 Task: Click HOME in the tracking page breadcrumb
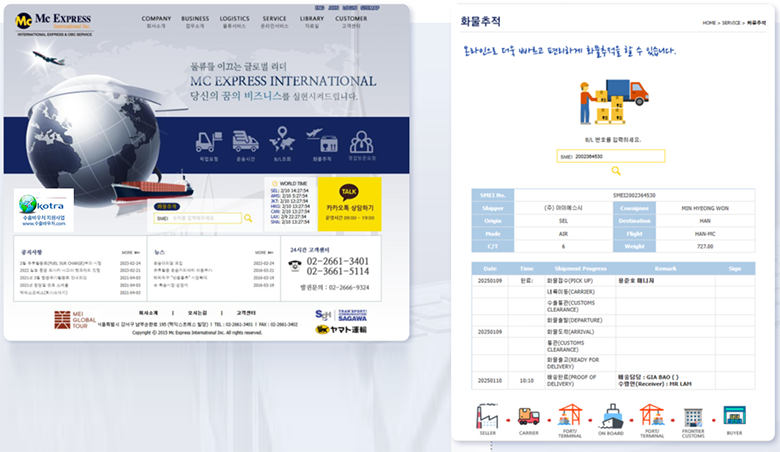709,23
